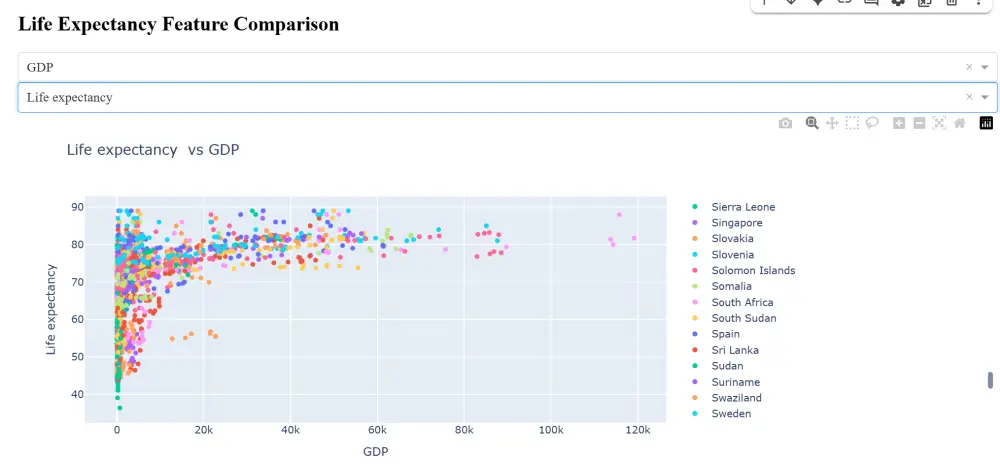Activate the Lasso Select tool
1000x466 pixels.
point(872,123)
